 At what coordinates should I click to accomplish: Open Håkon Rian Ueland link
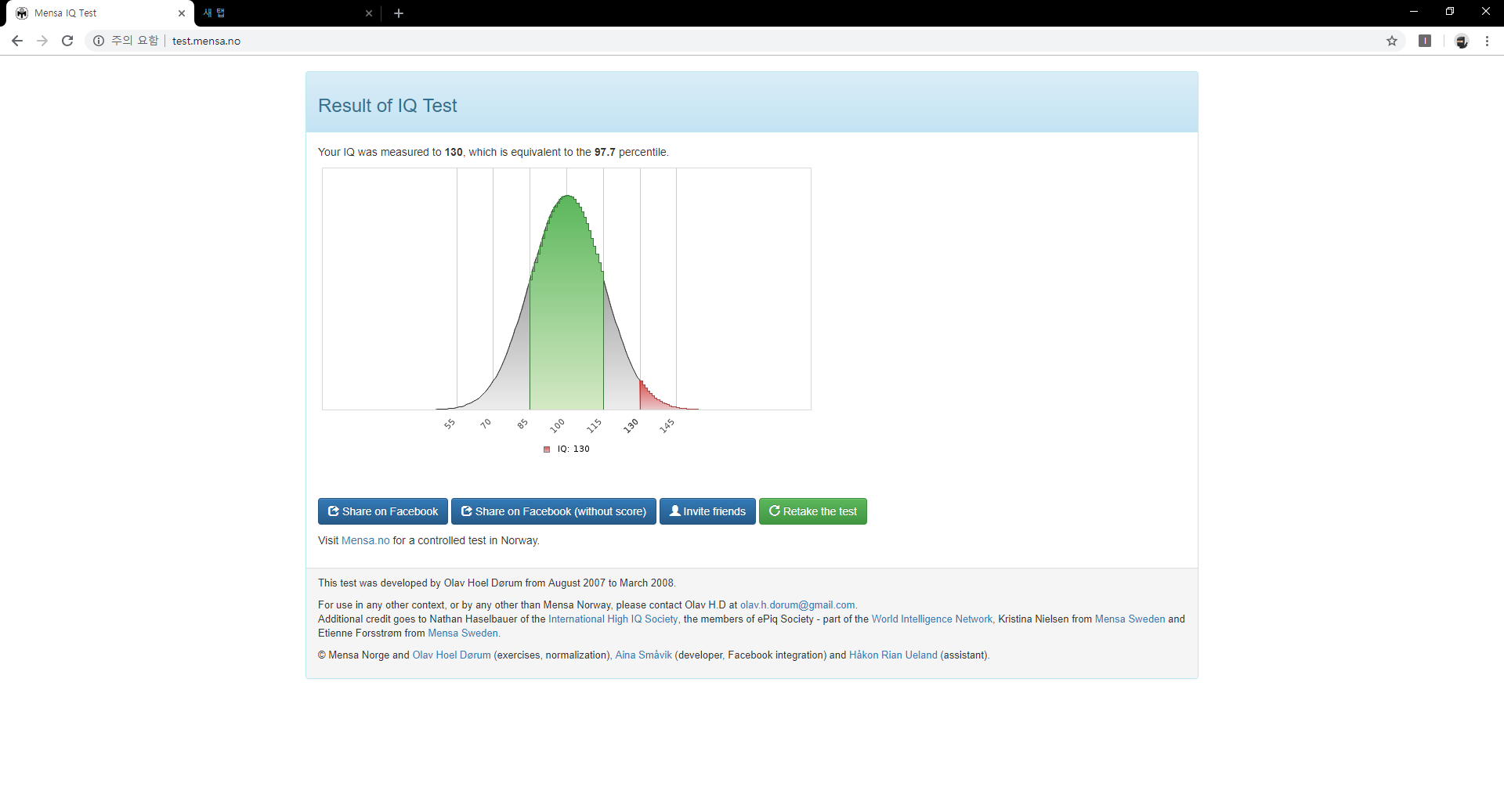click(893, 655)
